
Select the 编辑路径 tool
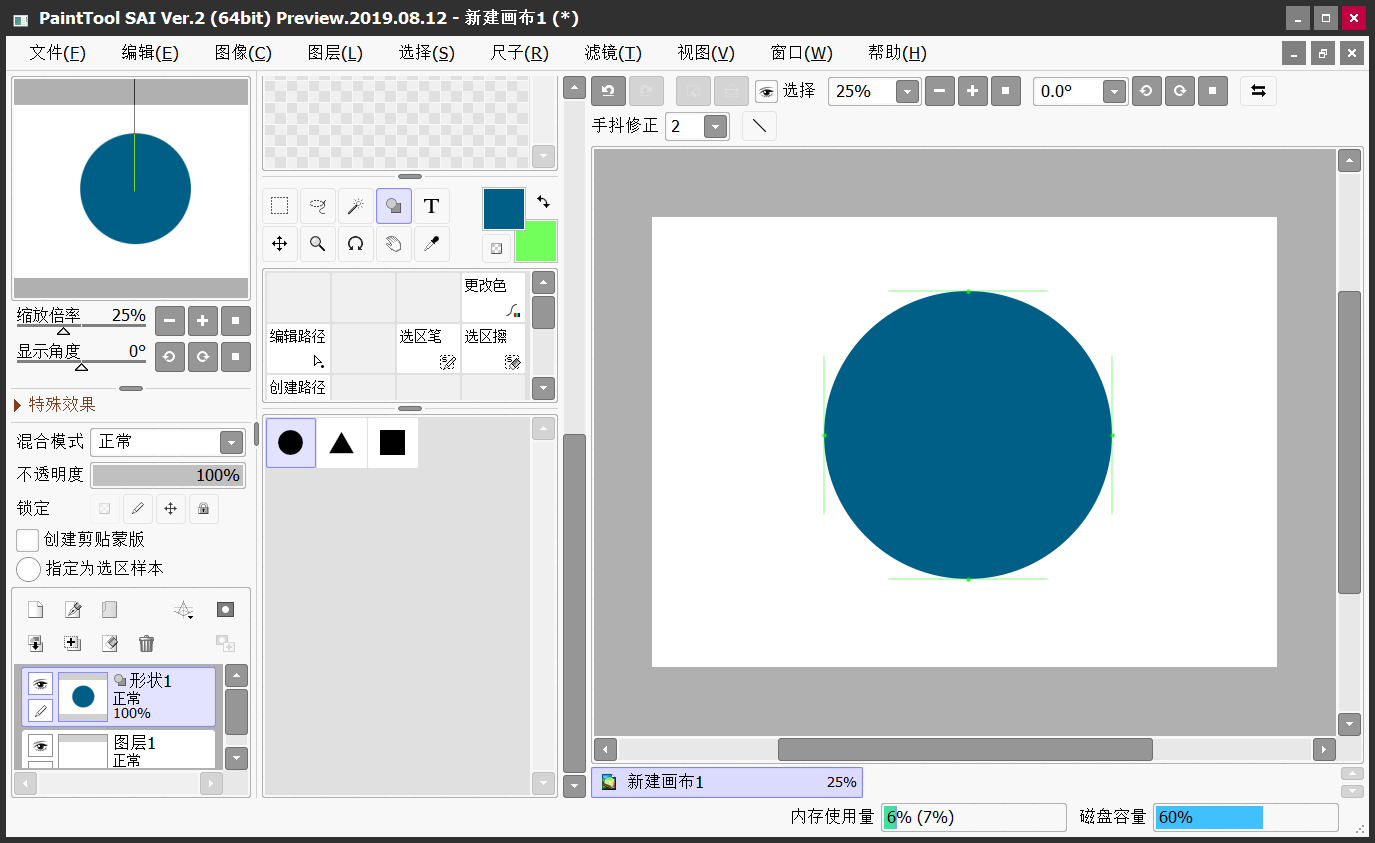298,348
